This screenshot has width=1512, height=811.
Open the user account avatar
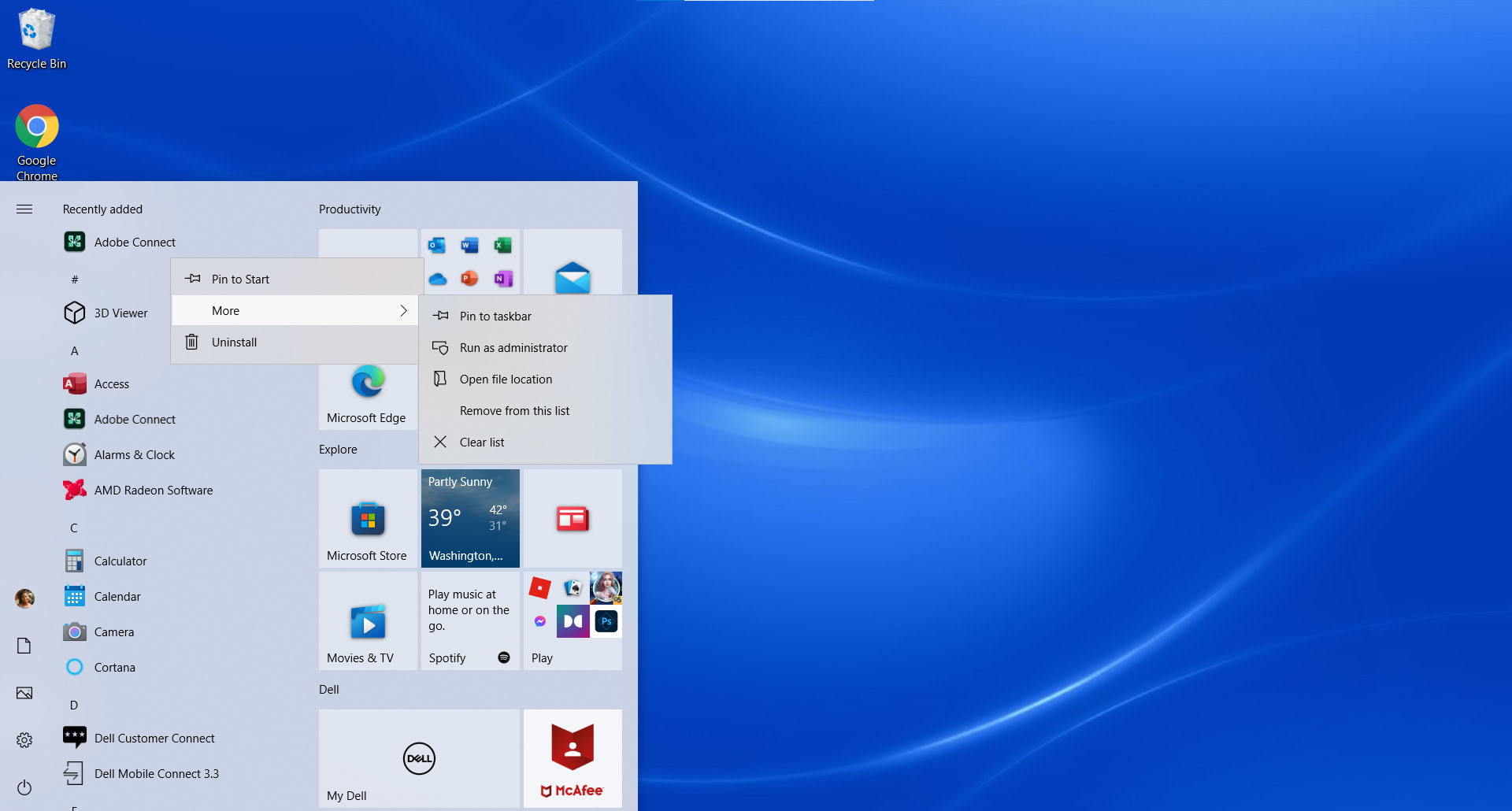tap(24, 598)
